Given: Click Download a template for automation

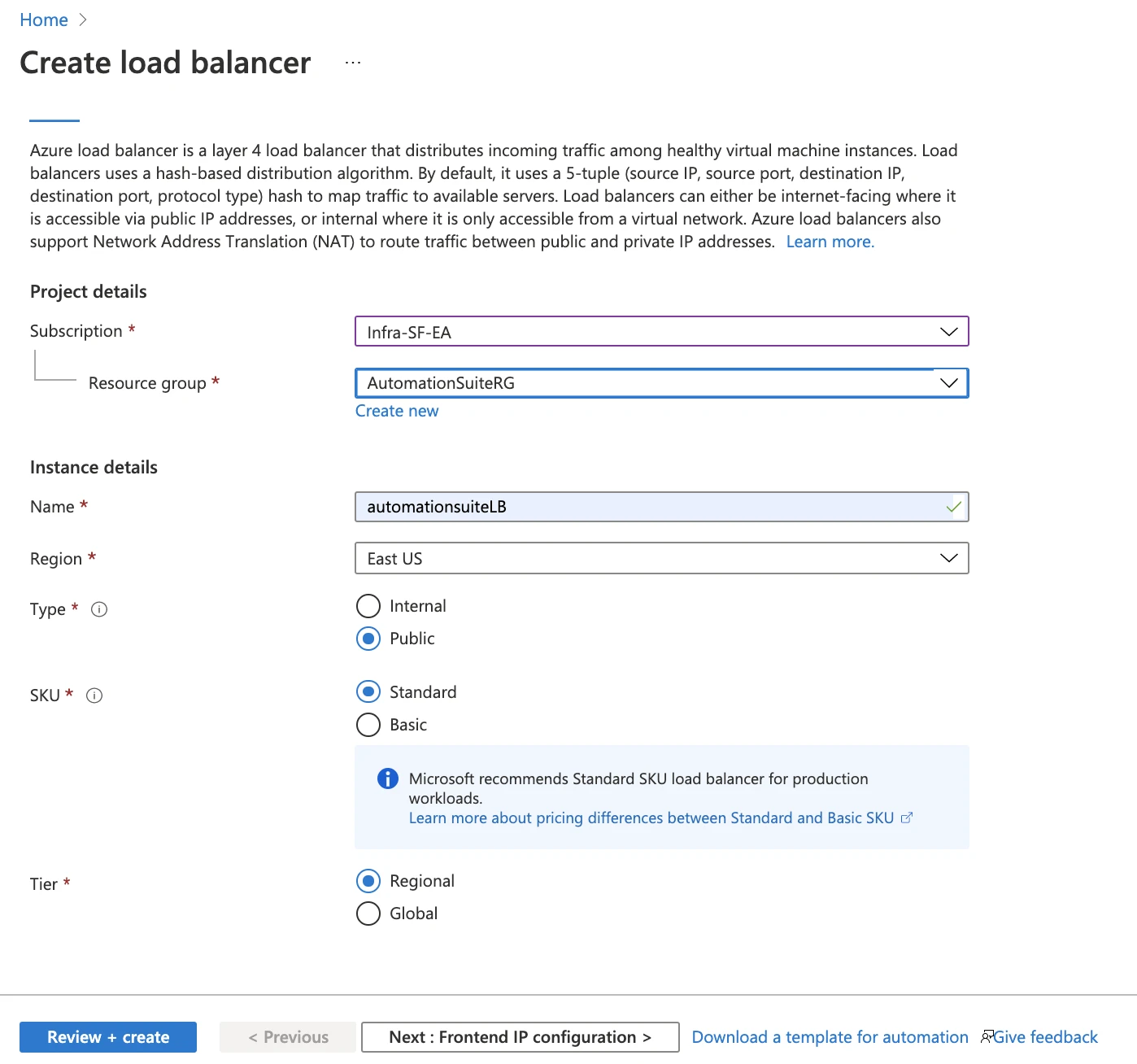Looking at the screenshot, I should [x=830, y=1037].
